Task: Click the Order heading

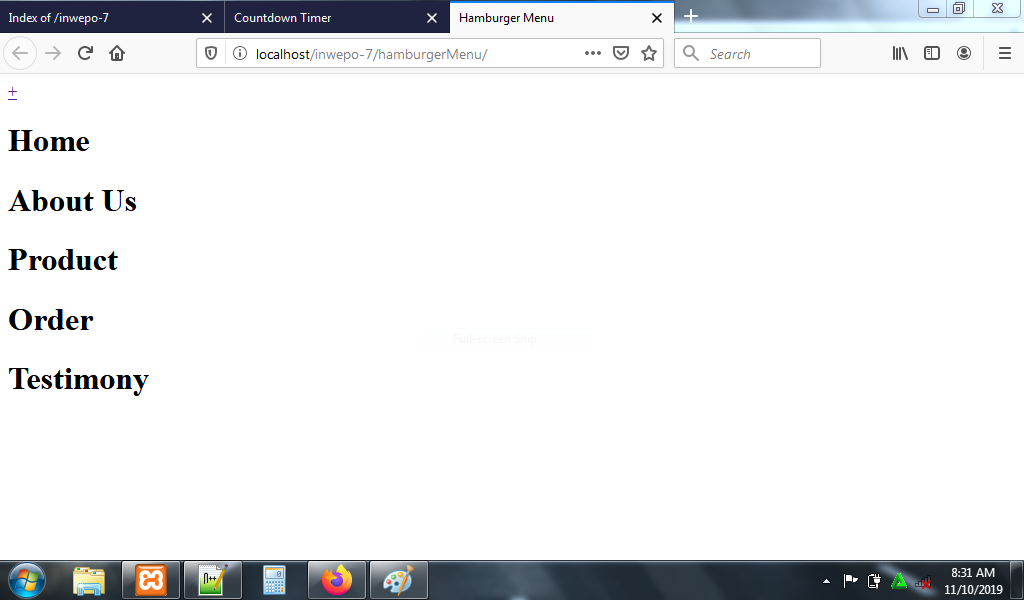Action: coord(51,319)
